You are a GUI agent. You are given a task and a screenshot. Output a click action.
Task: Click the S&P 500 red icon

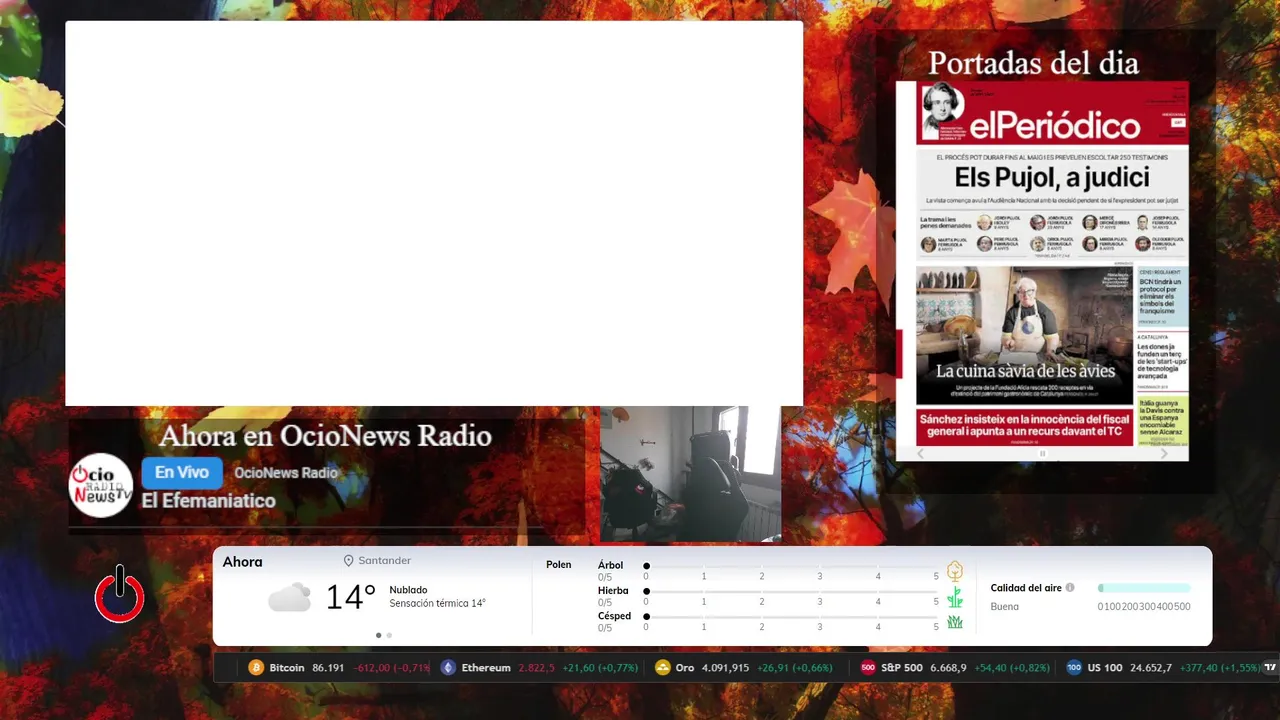click(868, 667)
